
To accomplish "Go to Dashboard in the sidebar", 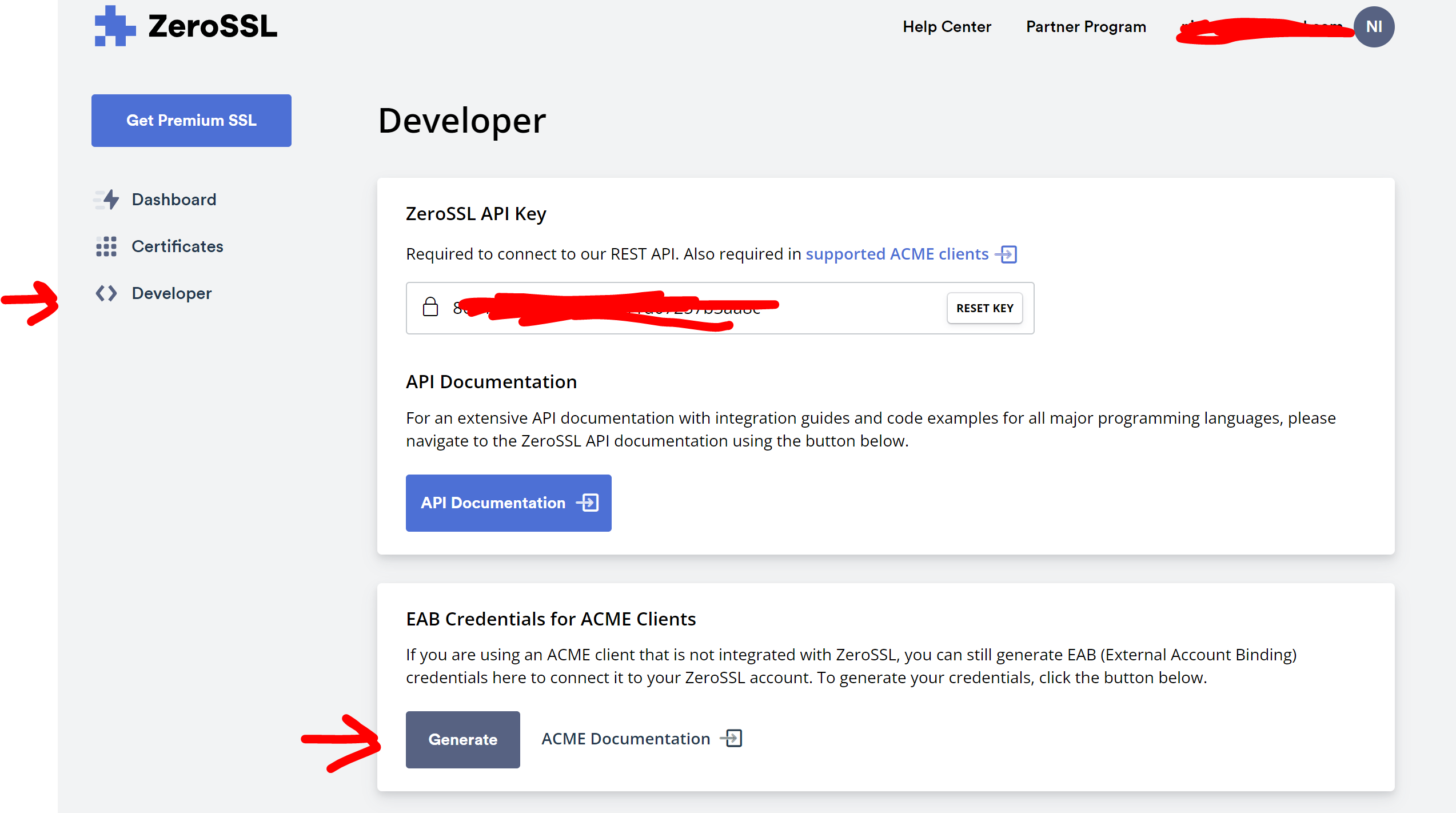I will pos(174,200).
